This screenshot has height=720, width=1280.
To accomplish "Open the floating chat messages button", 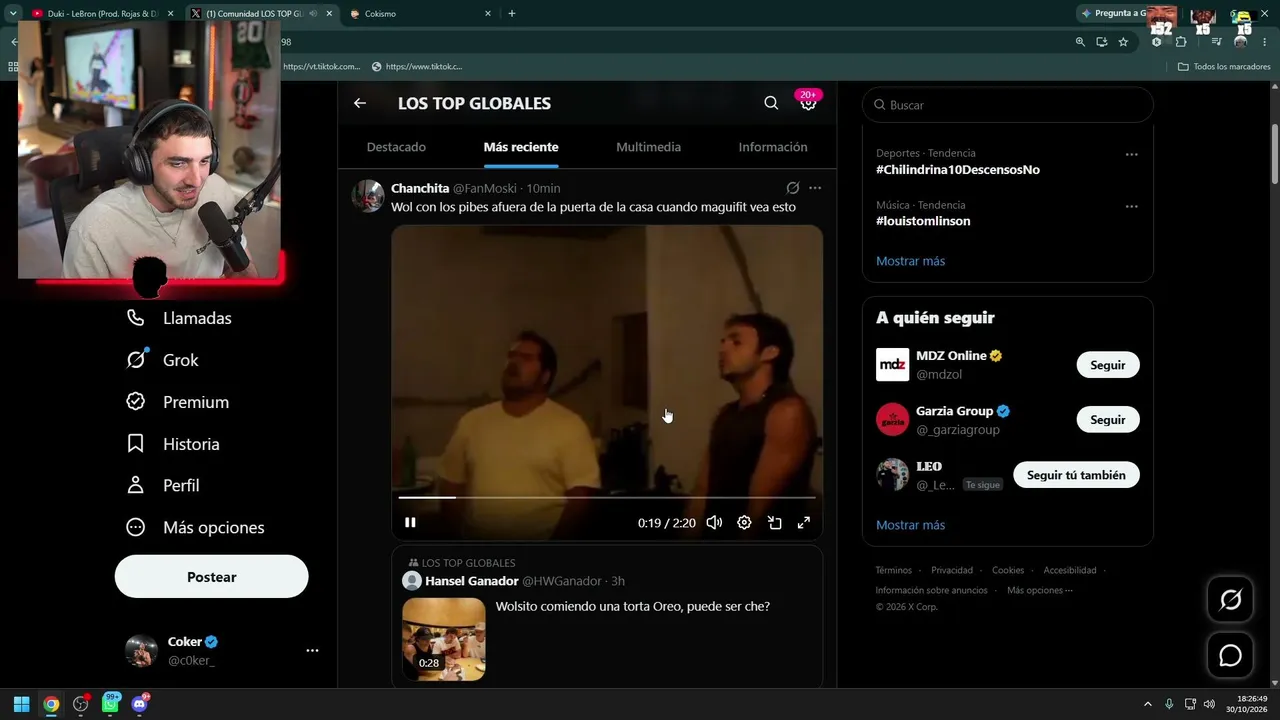I will 1230,656.
